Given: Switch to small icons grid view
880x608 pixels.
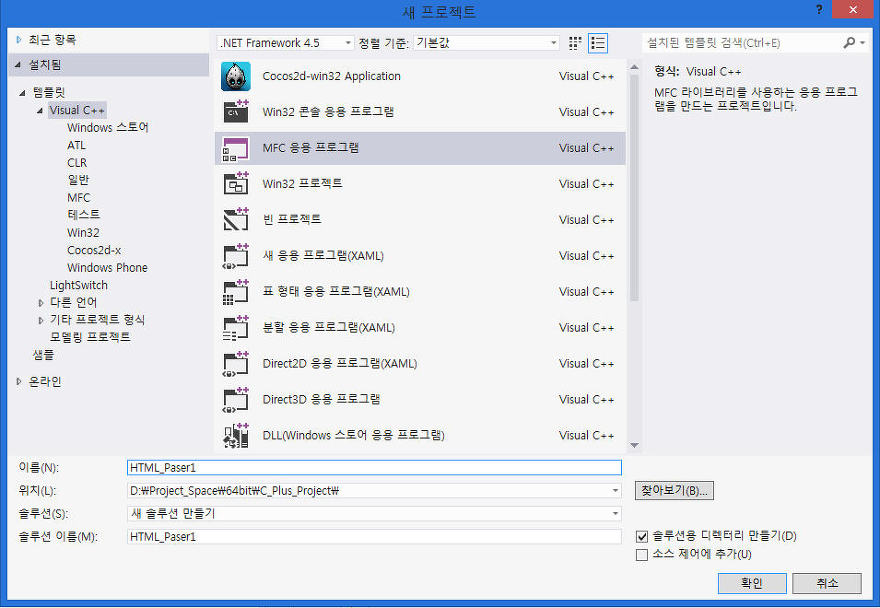Looking at the screenshot, I should (575, 43).
